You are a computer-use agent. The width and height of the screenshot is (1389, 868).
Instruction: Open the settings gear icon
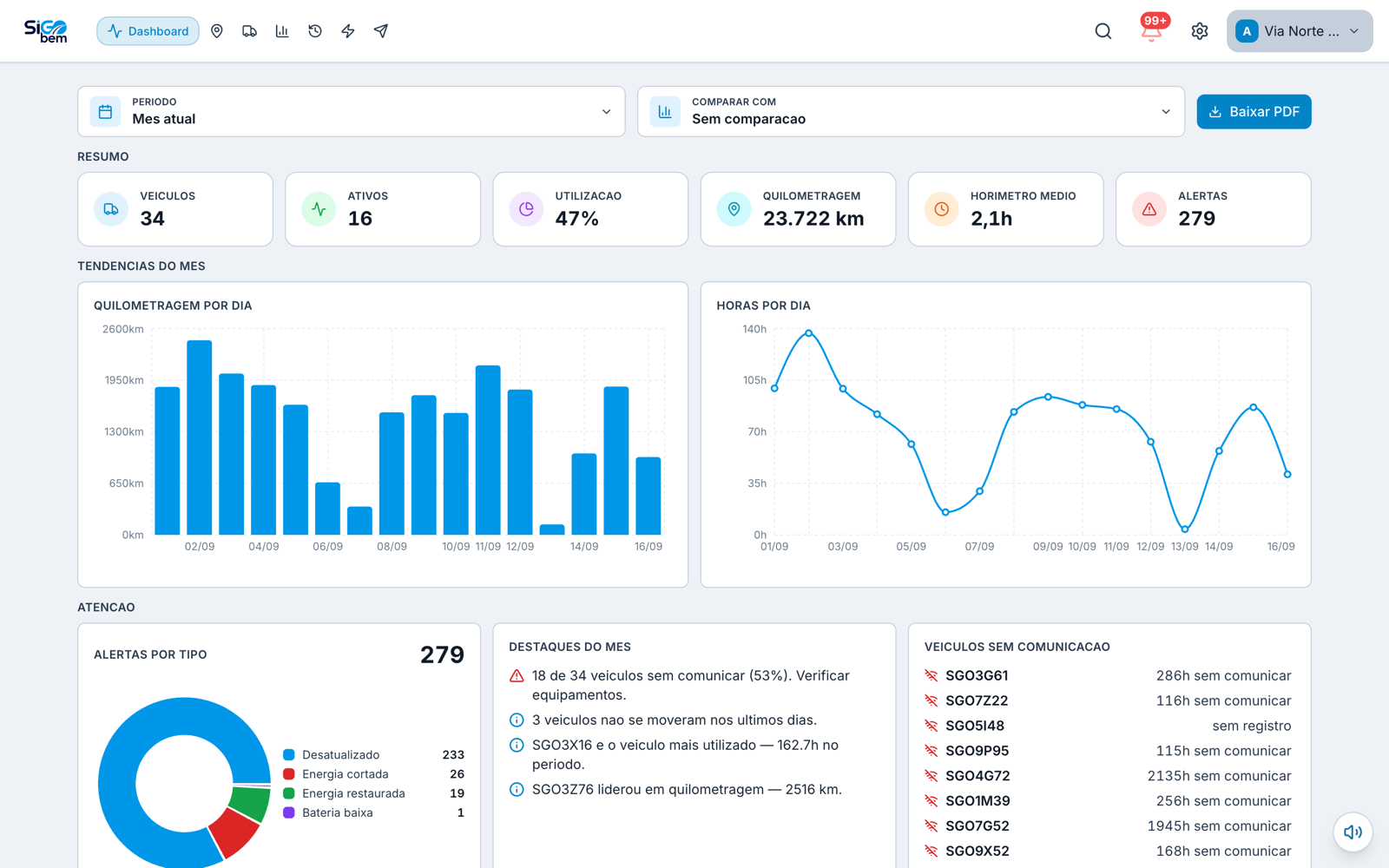1200,31
